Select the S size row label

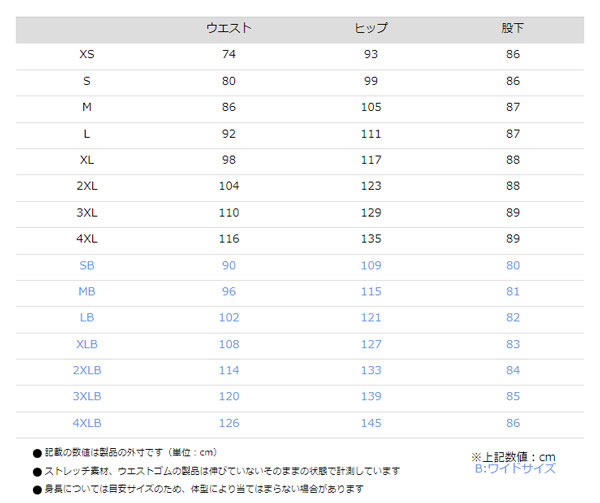click(87, 81)
